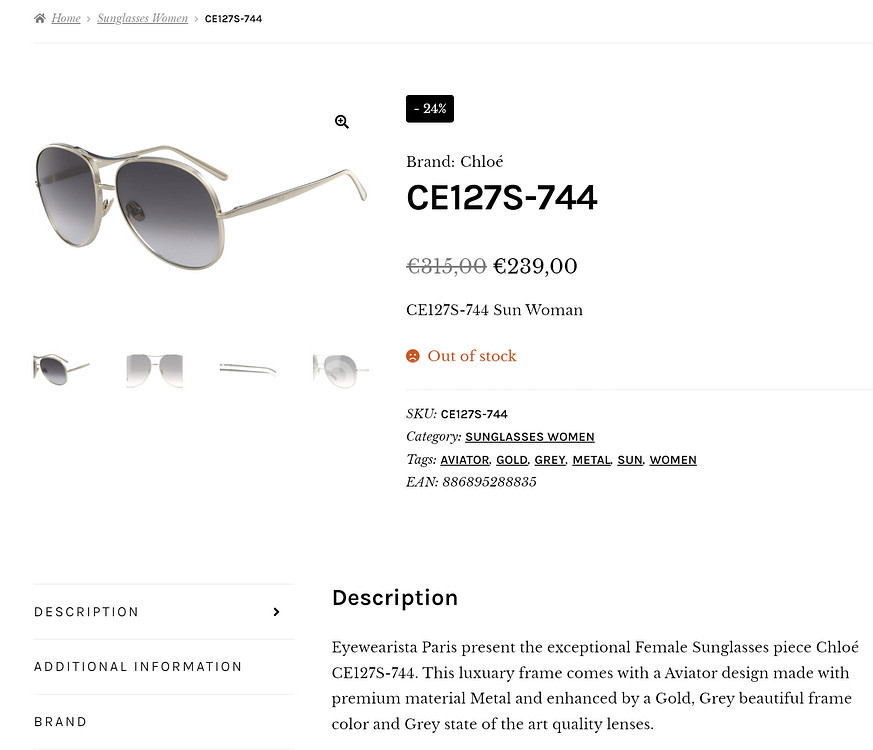The height and width of the screenshot is (750, 873).
Task: Select fourth faded sunglasses thumbnail
Action: (x=340, y=370)
